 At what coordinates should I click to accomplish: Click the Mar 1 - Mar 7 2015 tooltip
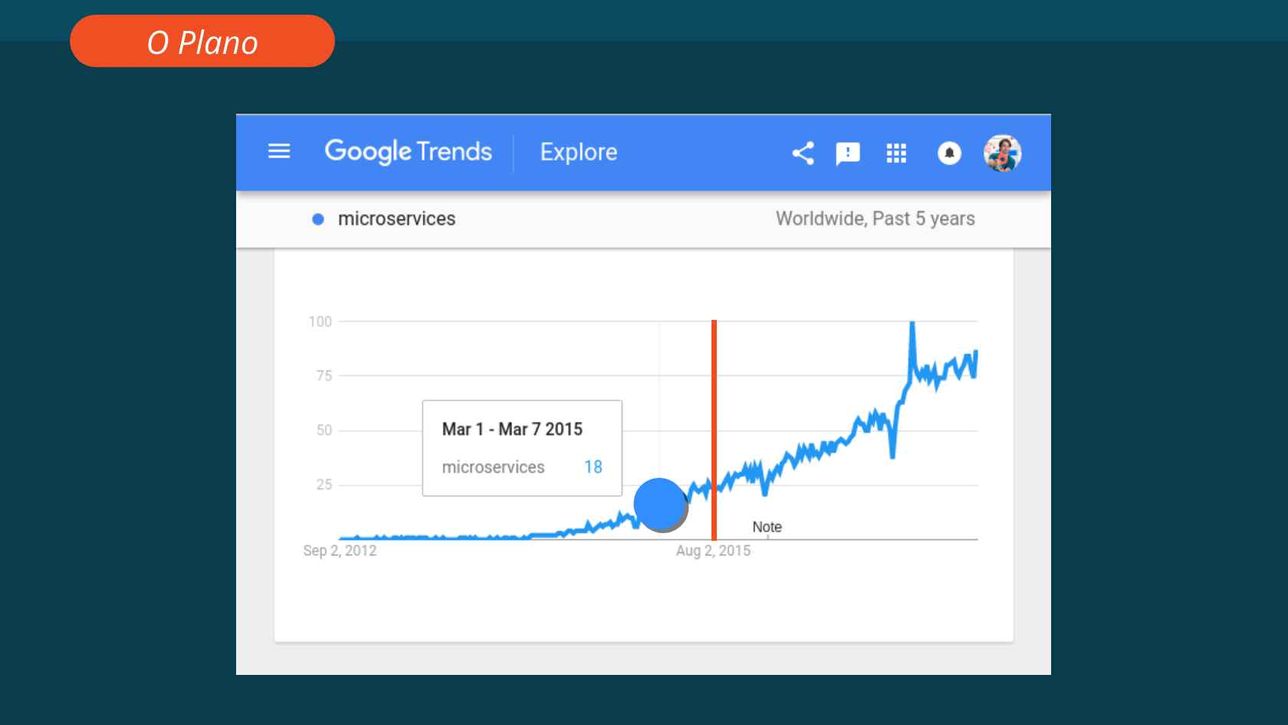522,448
